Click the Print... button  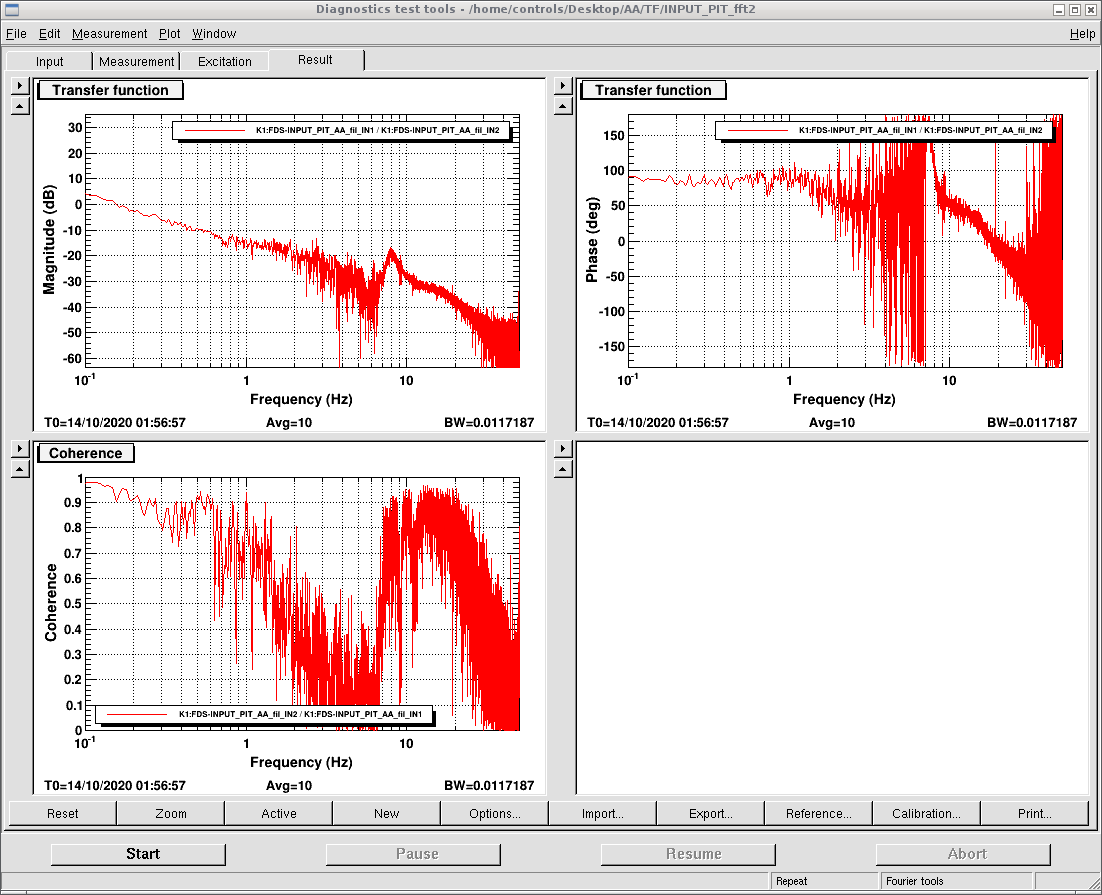1035,813
